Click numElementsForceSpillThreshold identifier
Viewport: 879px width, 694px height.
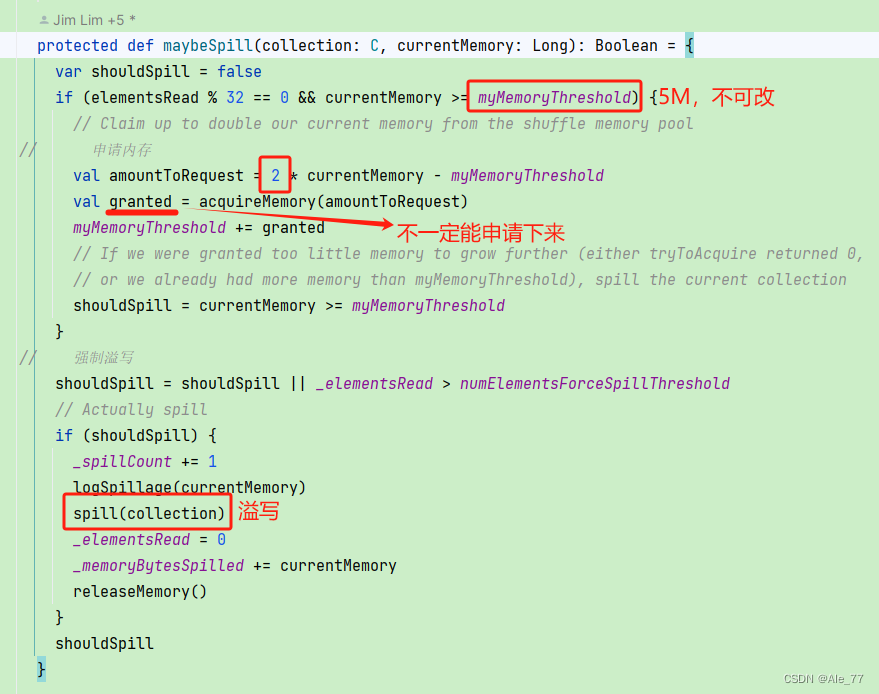pos(595,383)
